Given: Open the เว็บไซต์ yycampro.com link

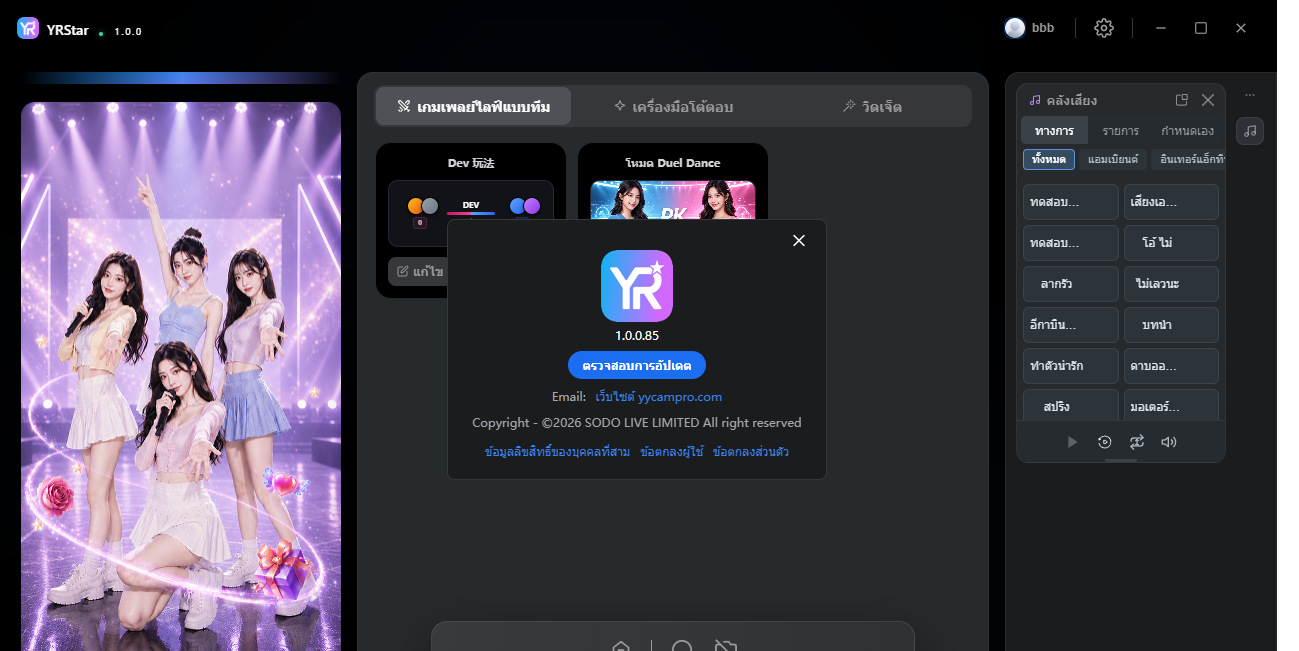Looking at the screenshot, I should pyautogui.click(x=658, y=397).
